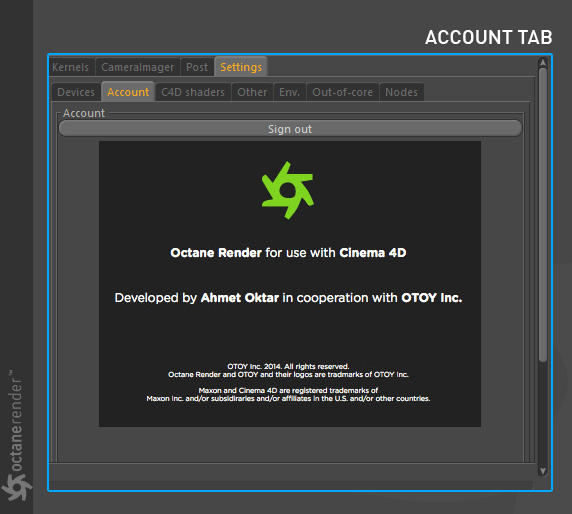Open the Out-of-core tab
Screen dimensions: 572x514
343,92
